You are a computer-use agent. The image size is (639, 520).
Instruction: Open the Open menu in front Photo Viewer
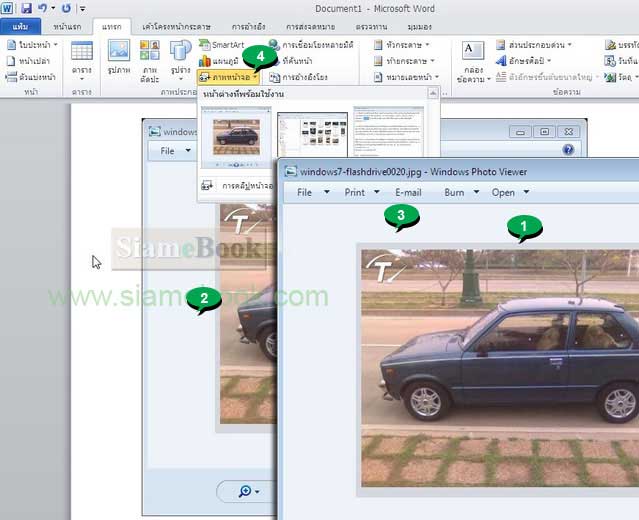click(510, 192)
